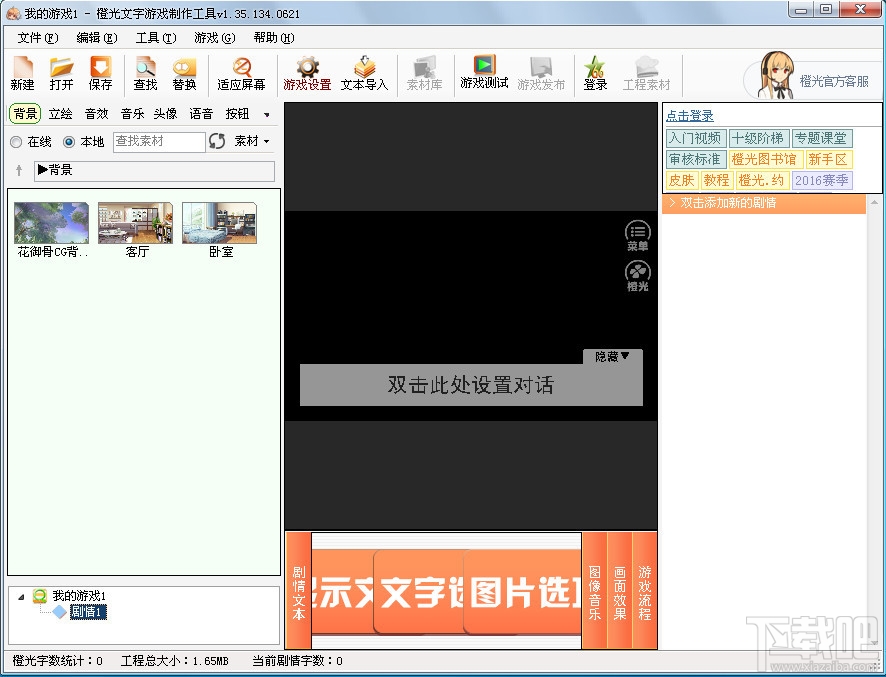Switch to the 语音 tab

coord(201,114)
